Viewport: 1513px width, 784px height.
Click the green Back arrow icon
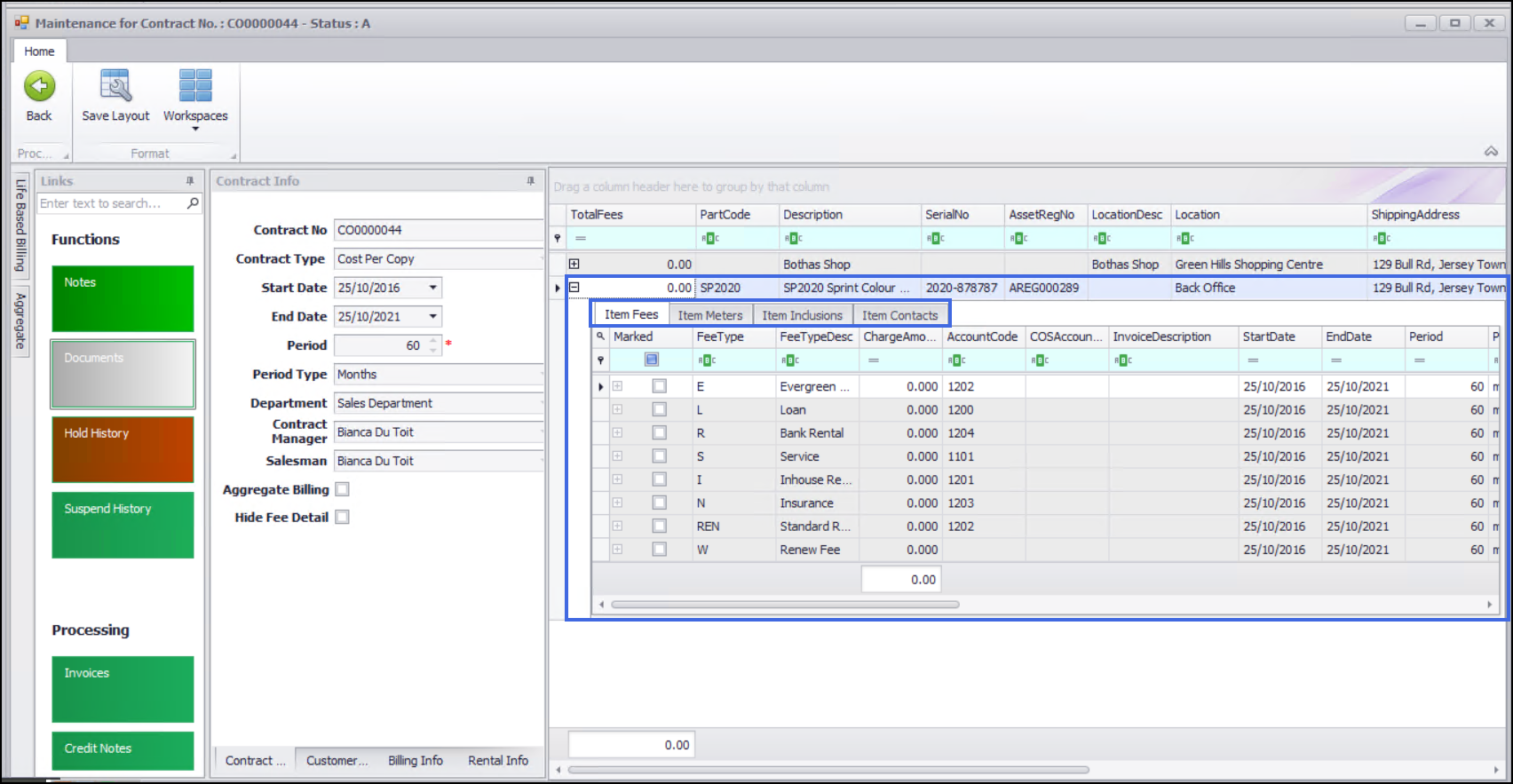tap(39, 87)
